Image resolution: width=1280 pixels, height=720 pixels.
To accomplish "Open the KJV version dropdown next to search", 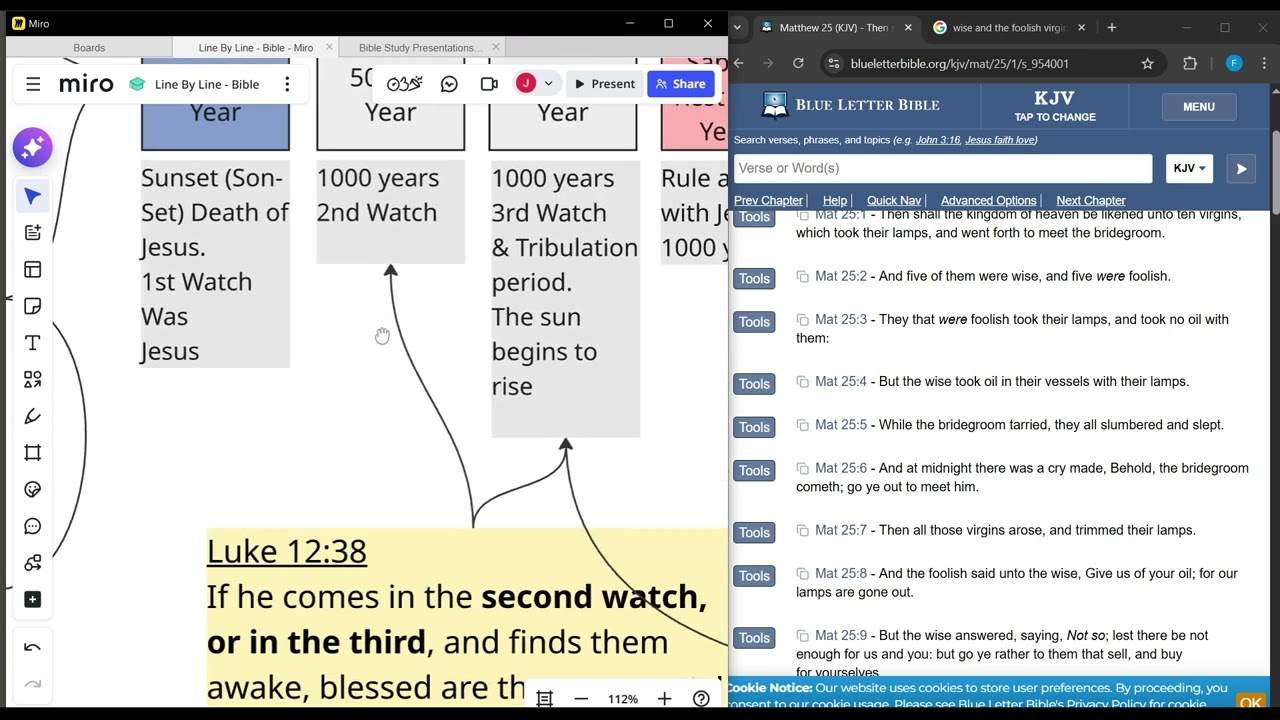I will coord(1189,168).
